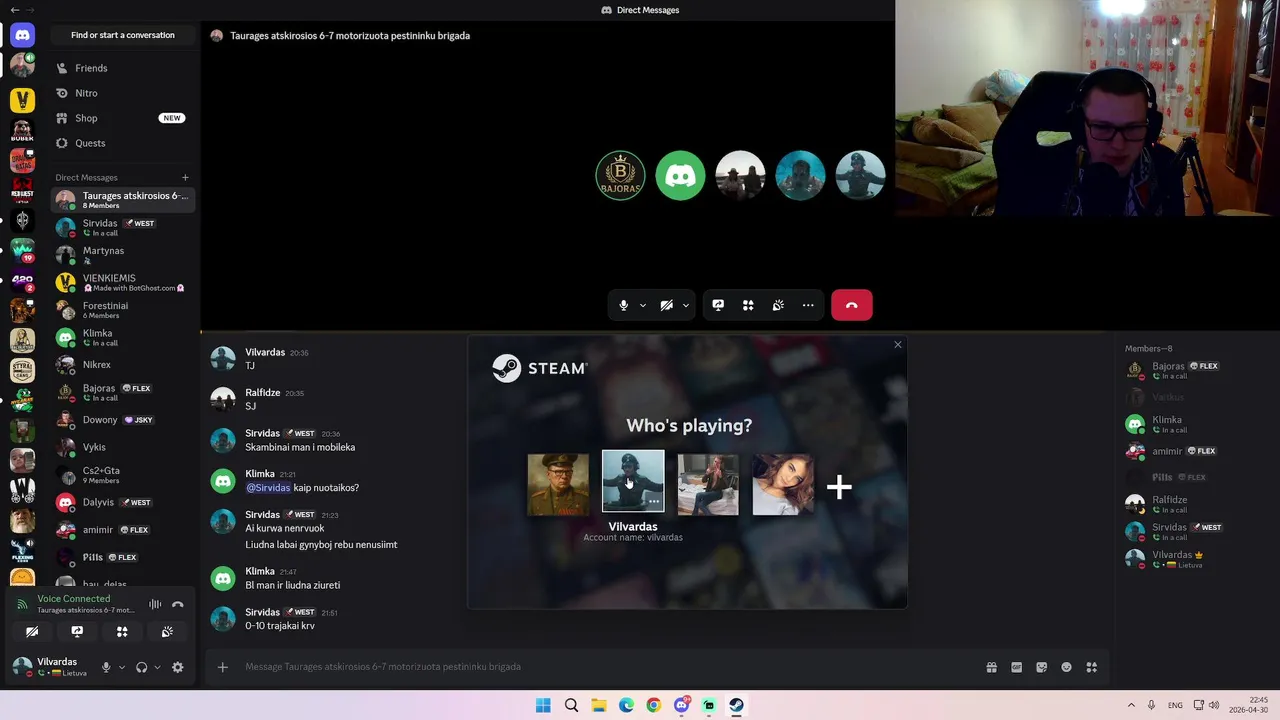Expand microphone options in call controls
The width and height of the screenshot is (1280, 720).
coord(642,305)
